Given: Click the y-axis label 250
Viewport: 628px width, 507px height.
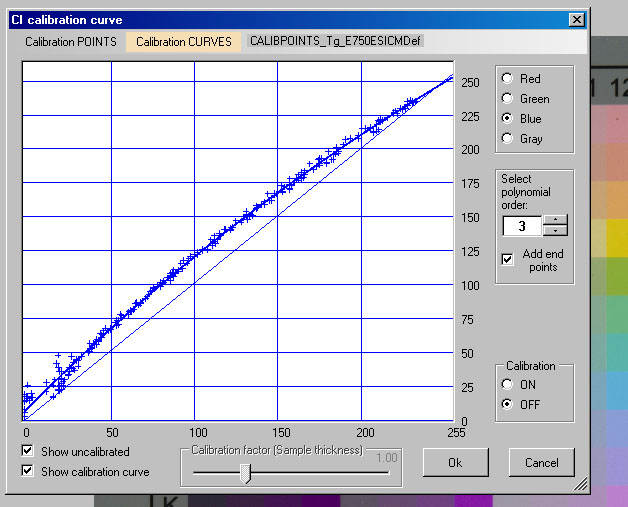Looking at the screenshot, I should click(x=470, y=82).
